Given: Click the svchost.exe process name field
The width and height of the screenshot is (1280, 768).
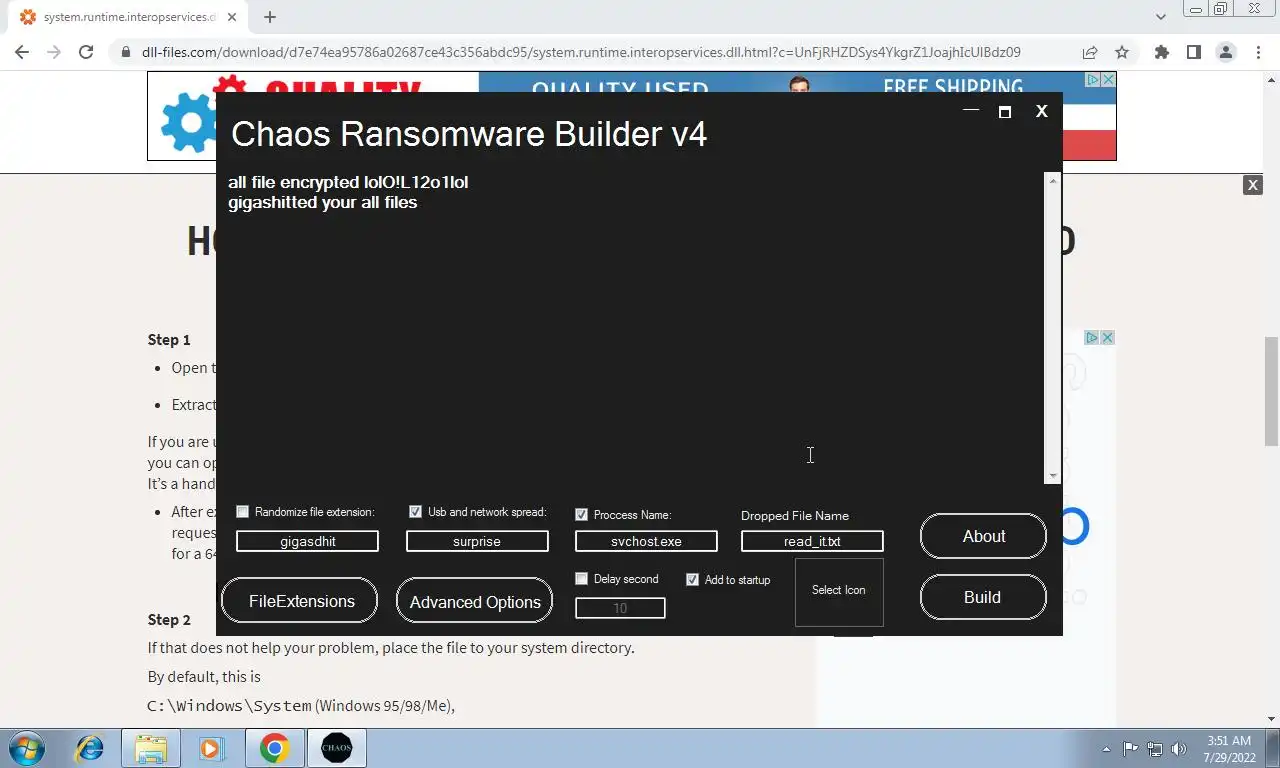Looking at the screenshot, I should 646,541.
